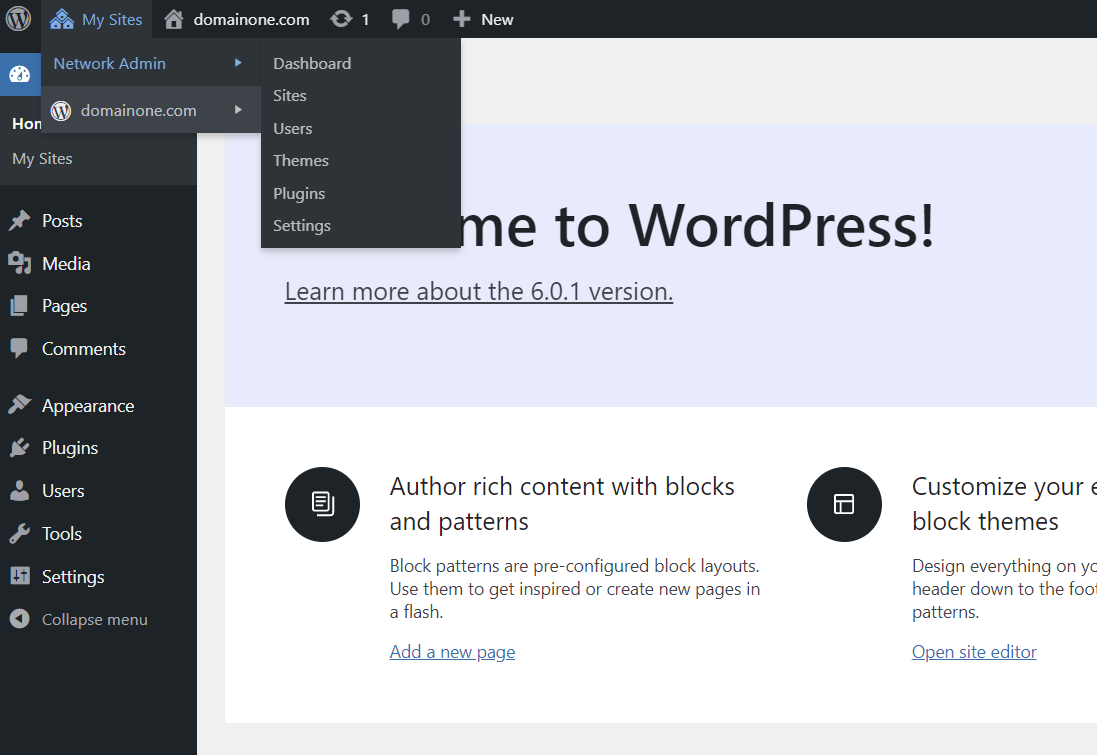
Task: Click the Dashboard gauge icon in sidebar
Action: click(20, 74)
